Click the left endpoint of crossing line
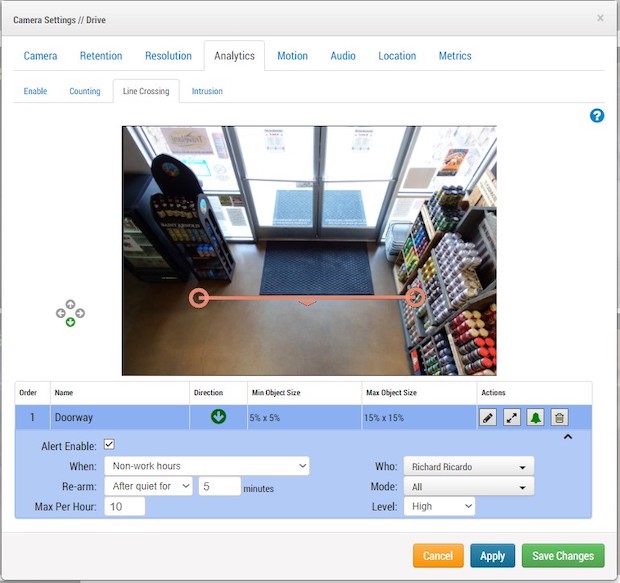Screen dimensions: 620x583 (199, 297)
